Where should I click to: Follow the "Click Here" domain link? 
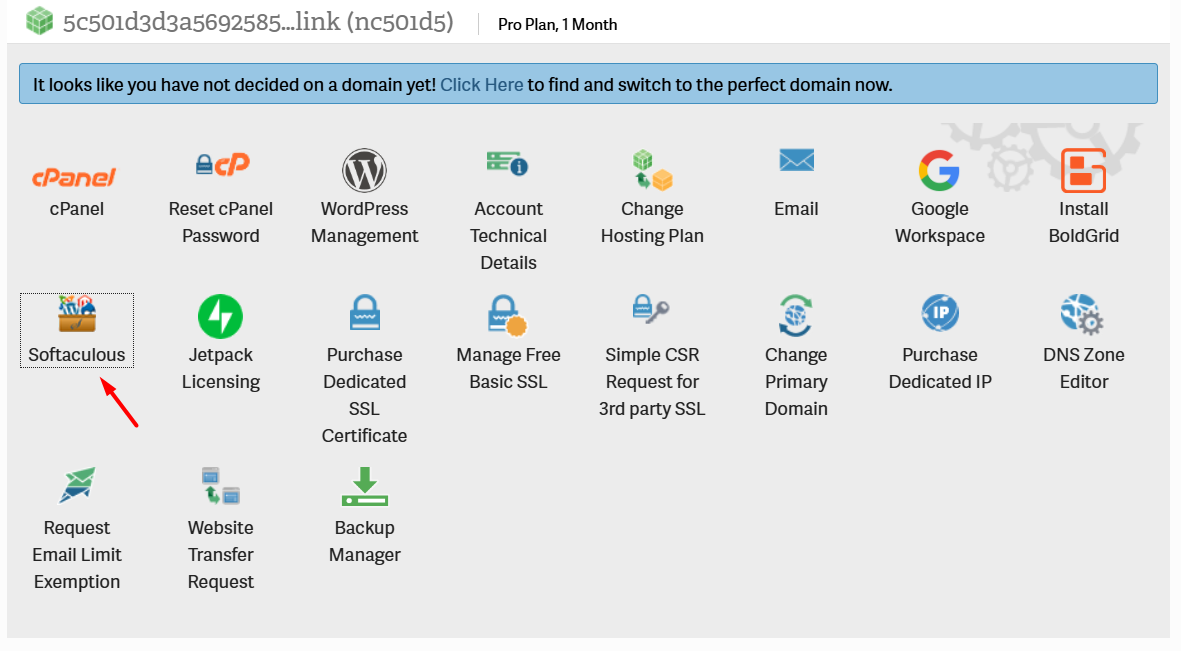pyautogui.click(x=481, y=84)
